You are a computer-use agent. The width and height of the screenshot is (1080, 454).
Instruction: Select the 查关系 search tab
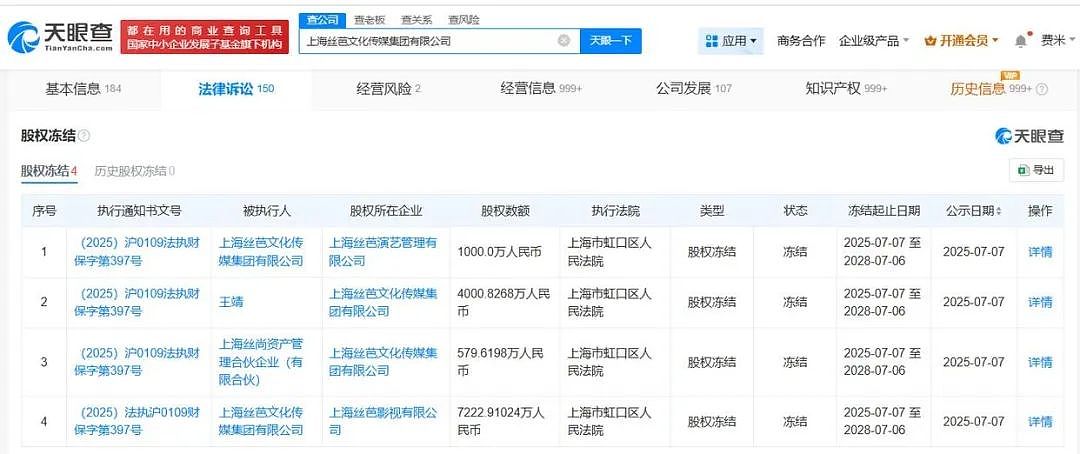pyautogui.click(x=417, y=20)
